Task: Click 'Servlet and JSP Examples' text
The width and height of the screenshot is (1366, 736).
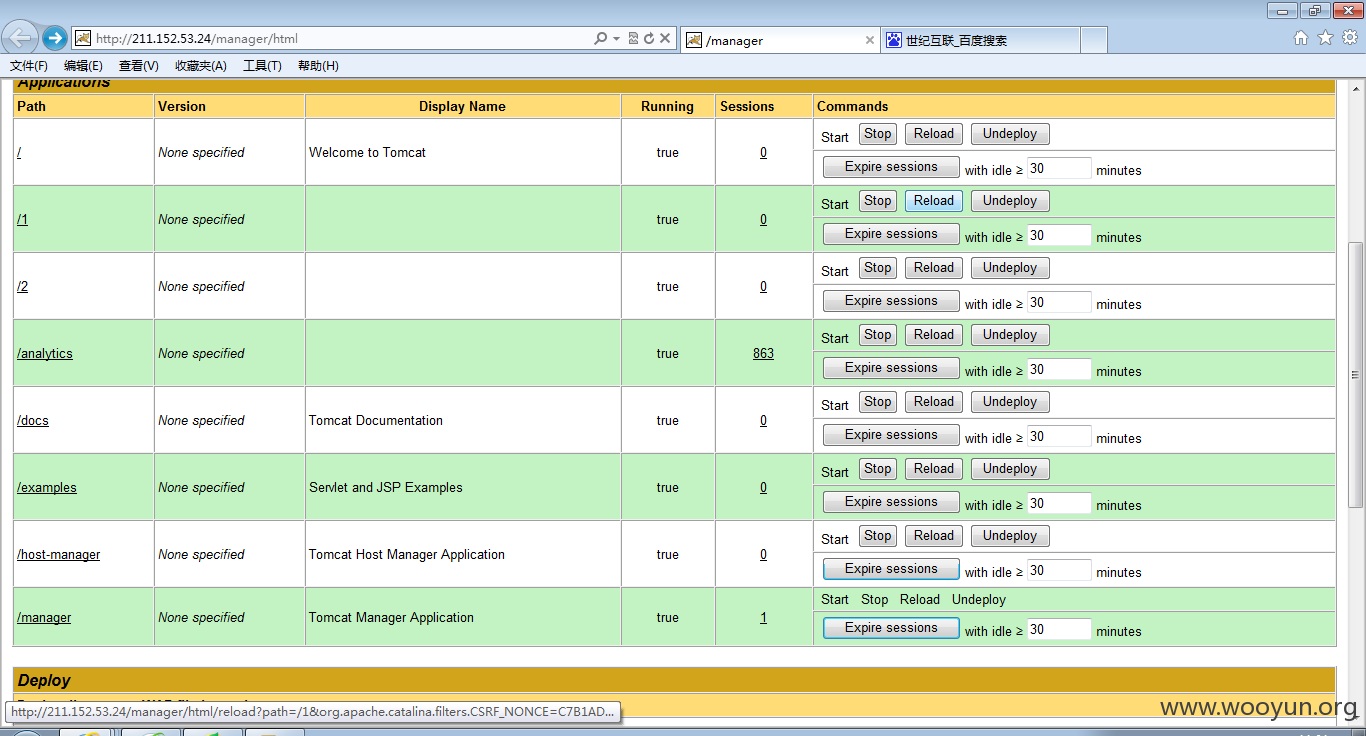Action: tap(386, 488)
